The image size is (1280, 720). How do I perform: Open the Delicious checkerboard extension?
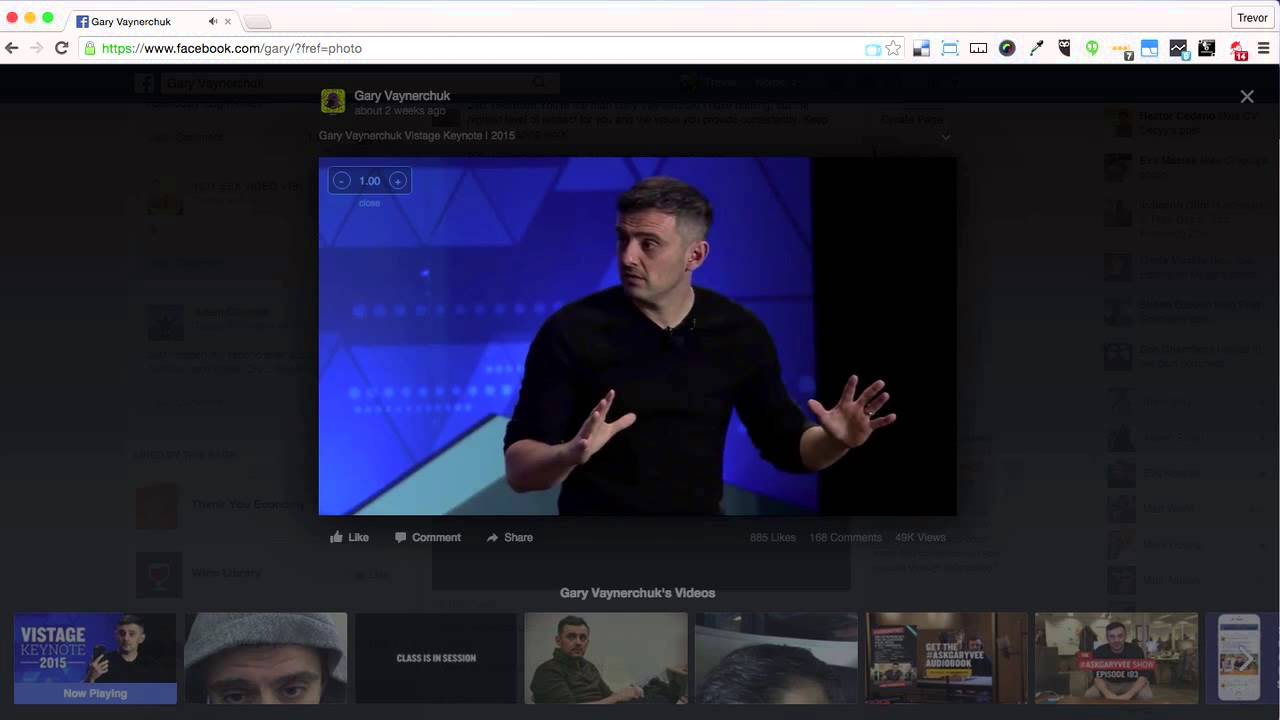click(x=921, y=48)
